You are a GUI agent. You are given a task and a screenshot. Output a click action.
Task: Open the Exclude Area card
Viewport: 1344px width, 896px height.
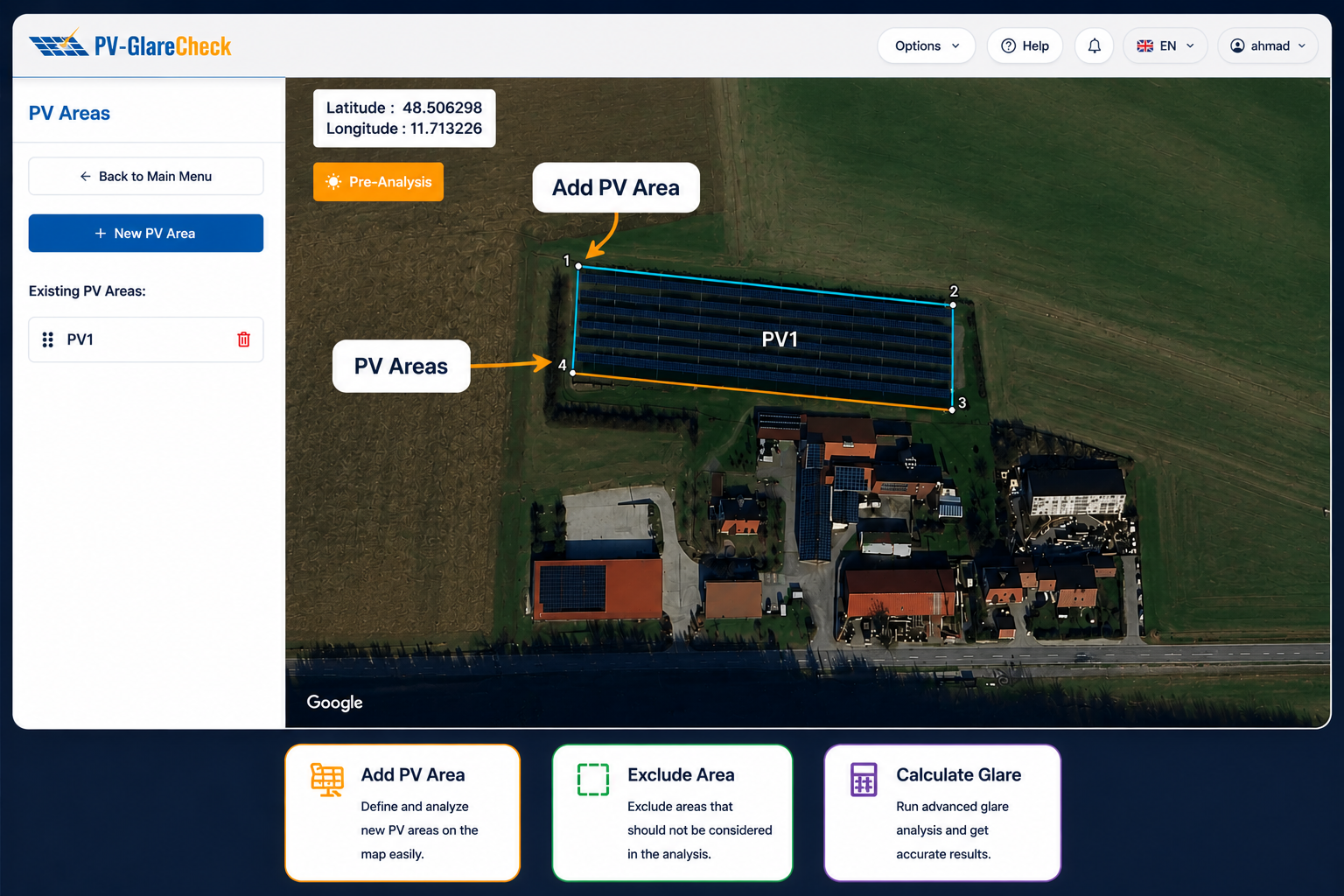(x=672, y=813)
